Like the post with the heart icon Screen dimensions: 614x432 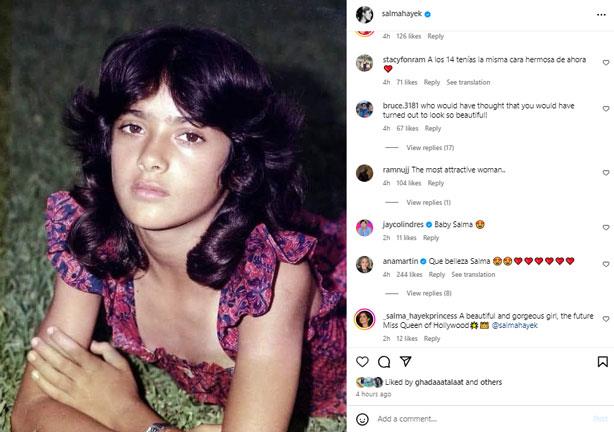[x=365, y=360]
